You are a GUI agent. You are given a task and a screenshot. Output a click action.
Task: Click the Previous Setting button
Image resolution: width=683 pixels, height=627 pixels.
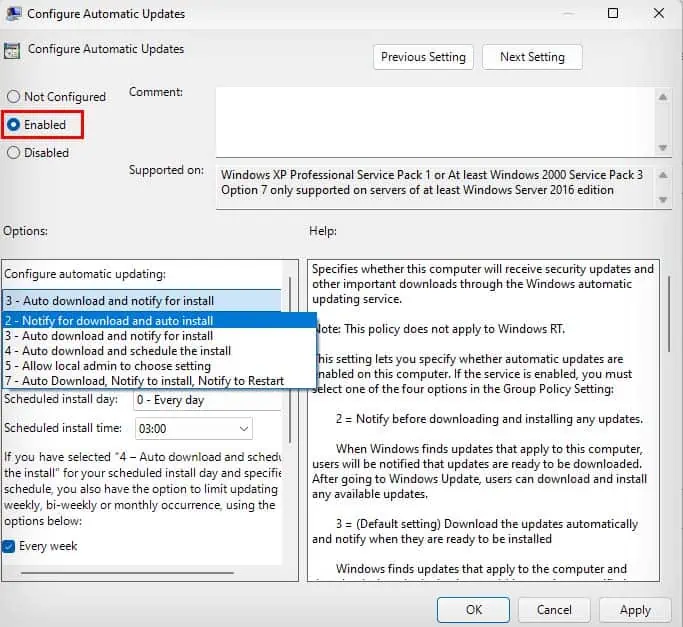tap(423, 57)
